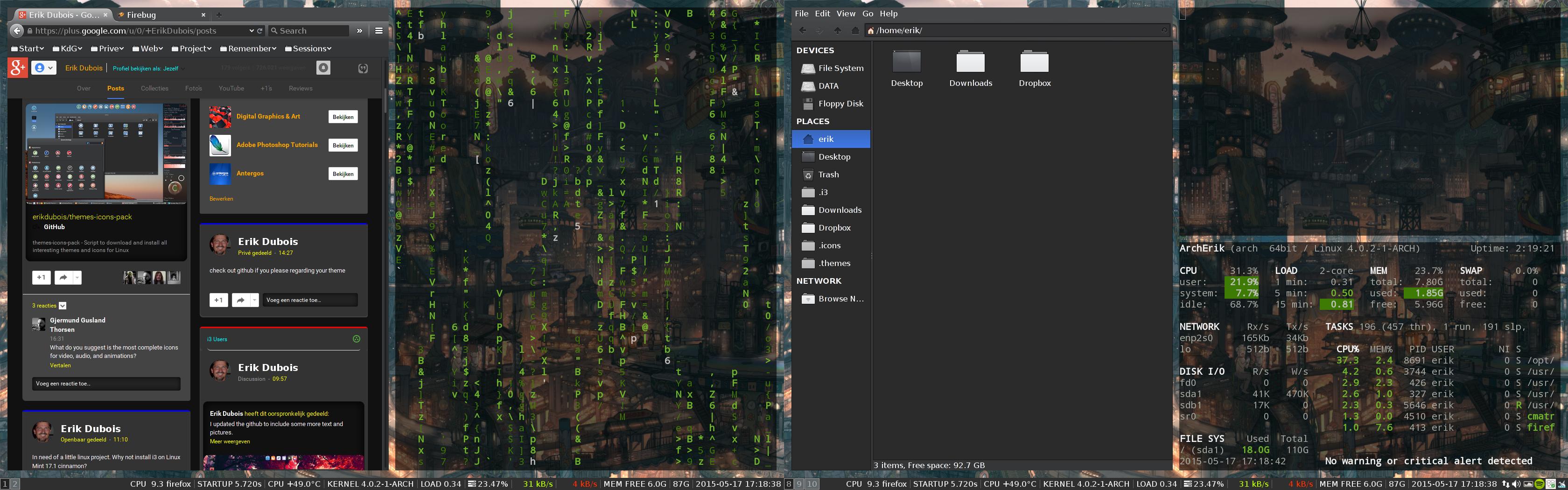Expand the '3 reacties' comments toggle

63,306
